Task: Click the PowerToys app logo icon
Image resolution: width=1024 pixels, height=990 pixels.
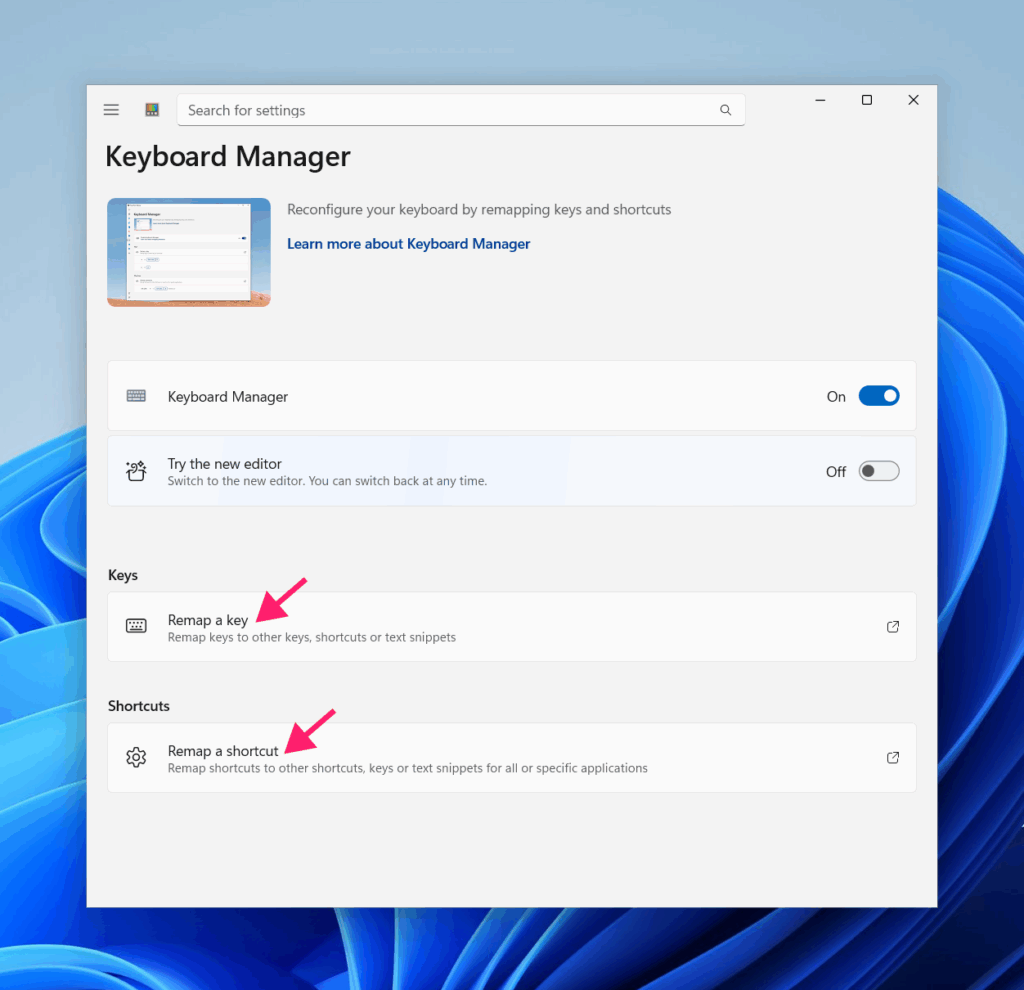Action: (152, 110)
